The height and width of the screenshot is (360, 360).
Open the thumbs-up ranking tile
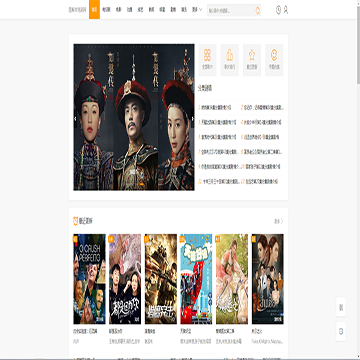pos(230,60)
